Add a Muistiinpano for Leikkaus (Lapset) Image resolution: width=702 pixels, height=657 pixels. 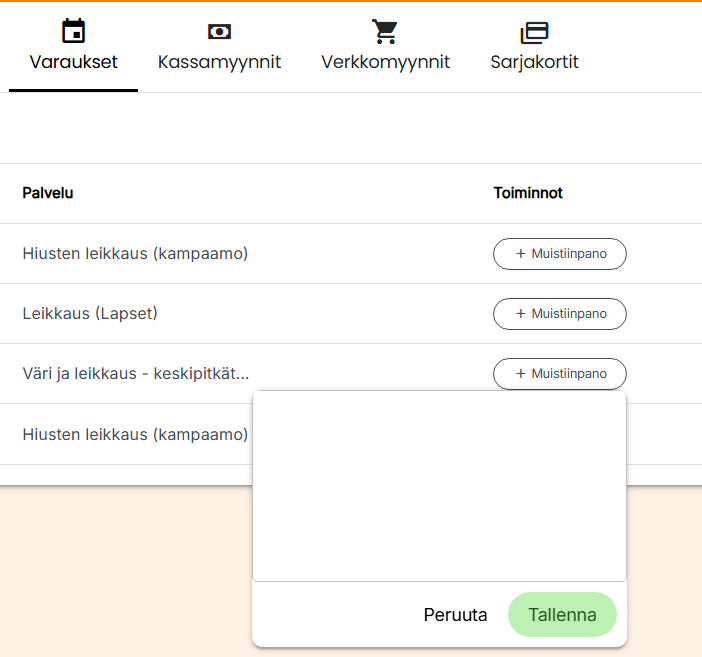559,314
